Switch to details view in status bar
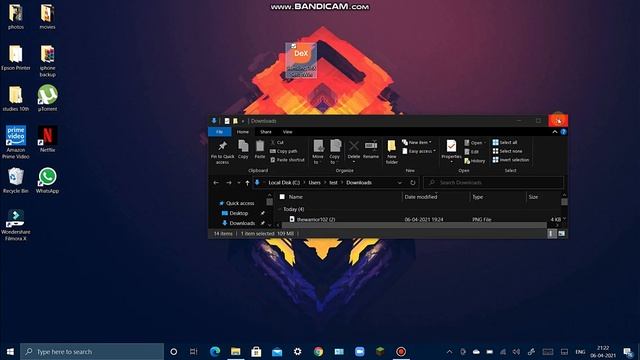 [552, 233]
